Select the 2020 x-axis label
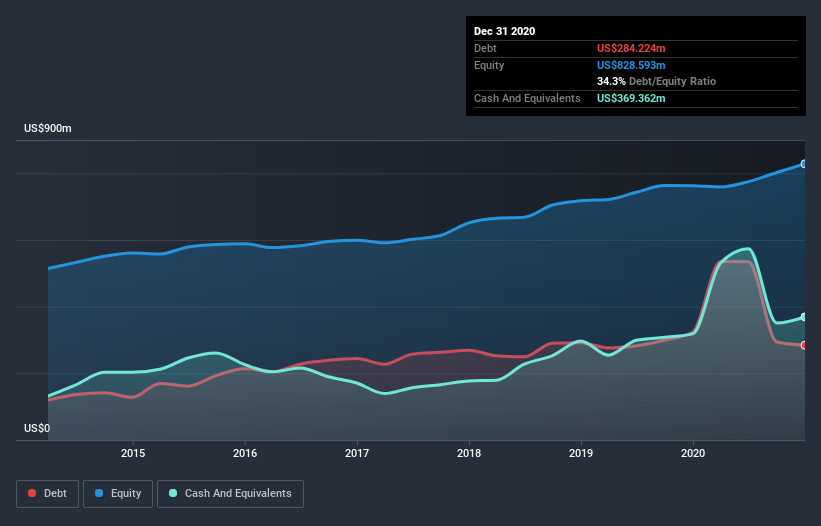Viewport: 821px width, 526px height. (693, 453)
